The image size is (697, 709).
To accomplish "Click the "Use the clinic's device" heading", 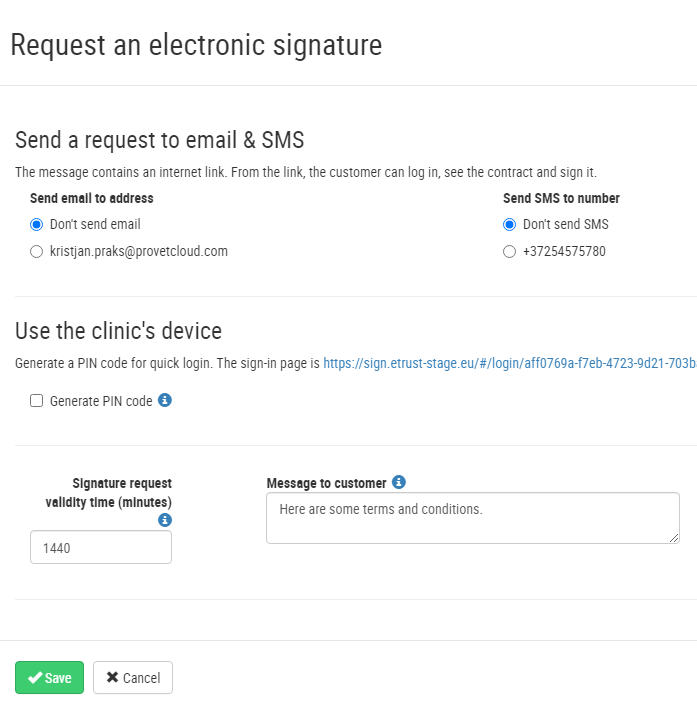I will click(118, 330).
